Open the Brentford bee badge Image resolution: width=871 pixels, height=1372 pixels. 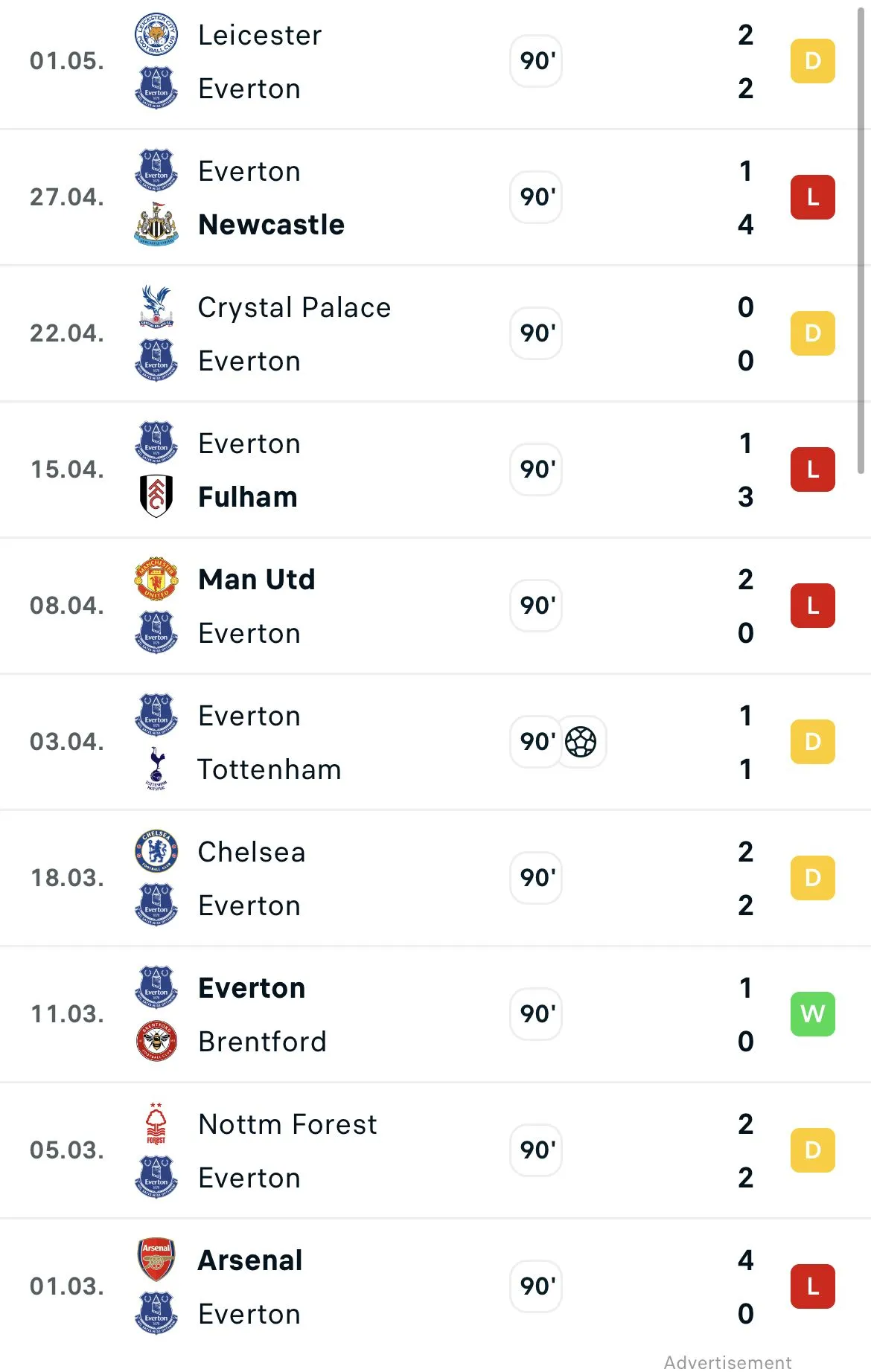[156, 1041]
